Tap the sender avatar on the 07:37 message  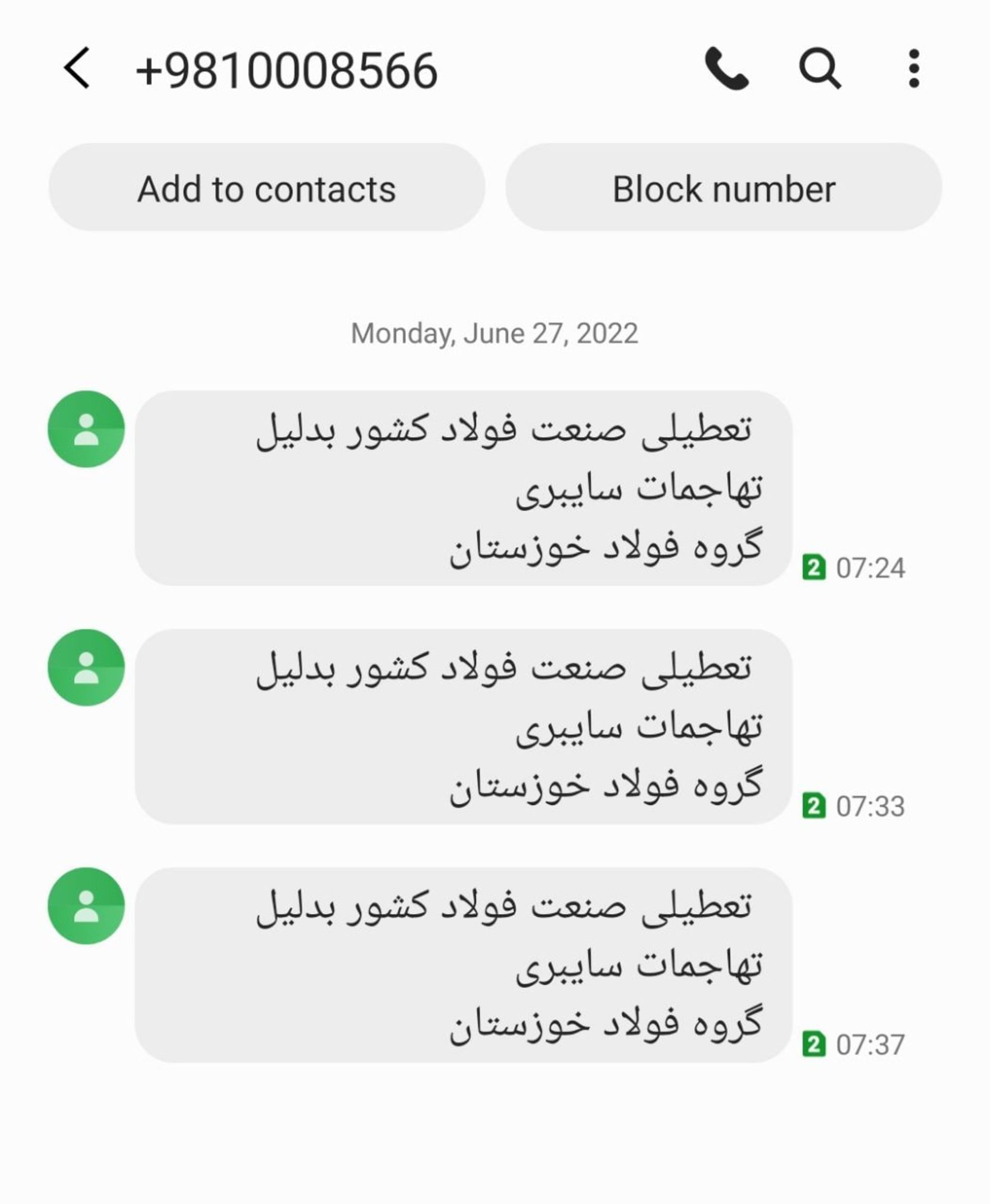86,906
